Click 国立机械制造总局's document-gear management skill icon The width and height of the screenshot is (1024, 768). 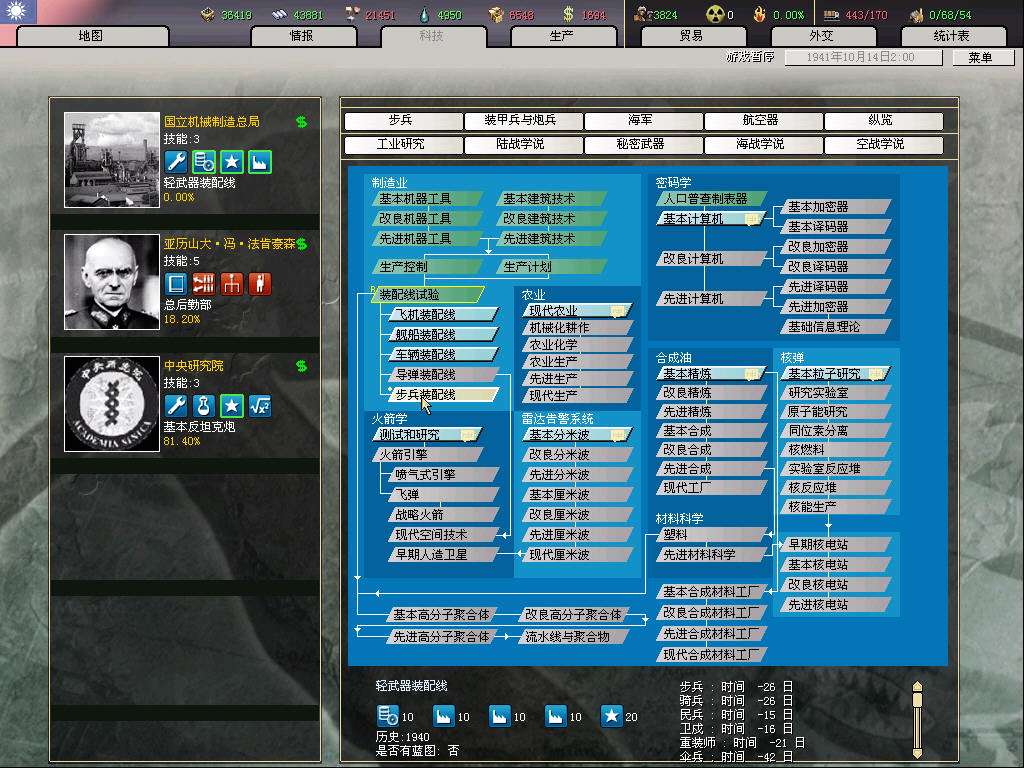204,161
